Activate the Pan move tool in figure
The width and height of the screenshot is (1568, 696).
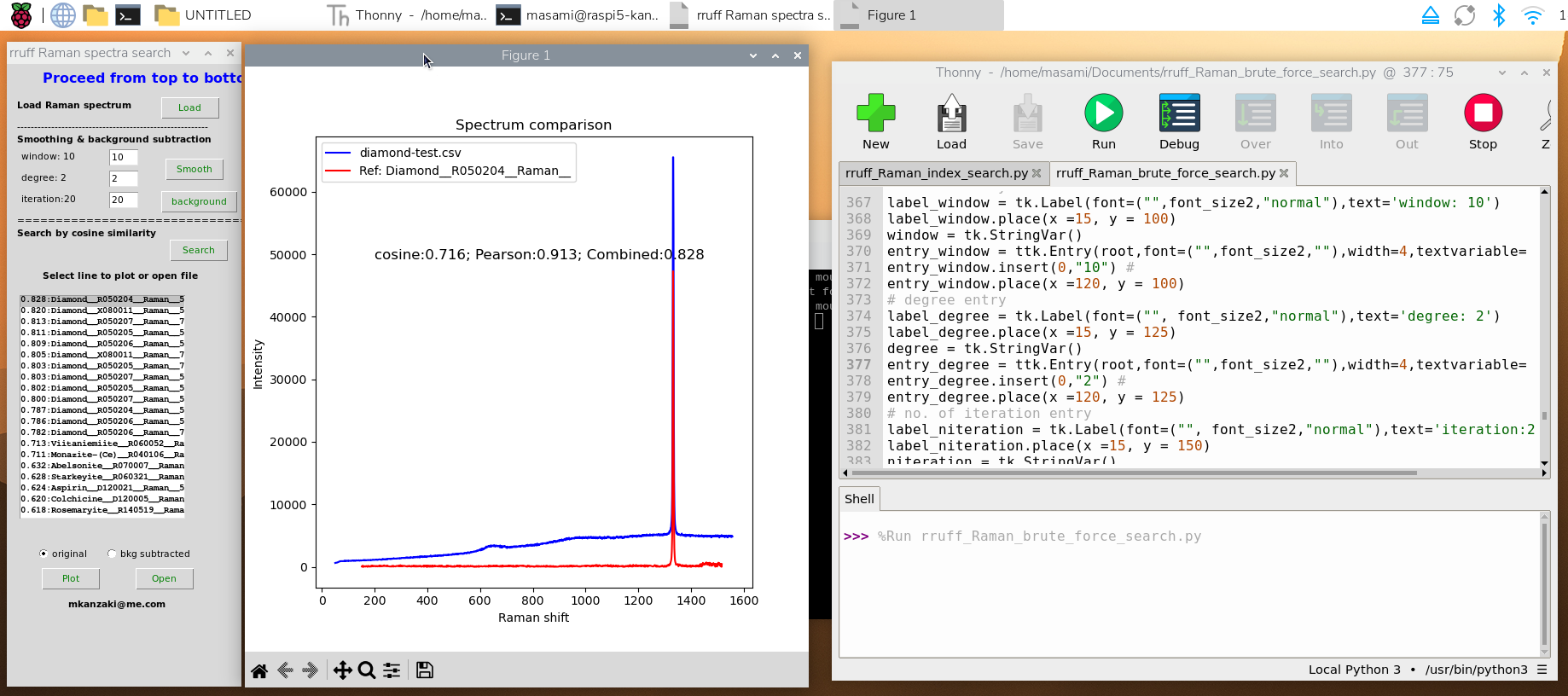point(342,670)
